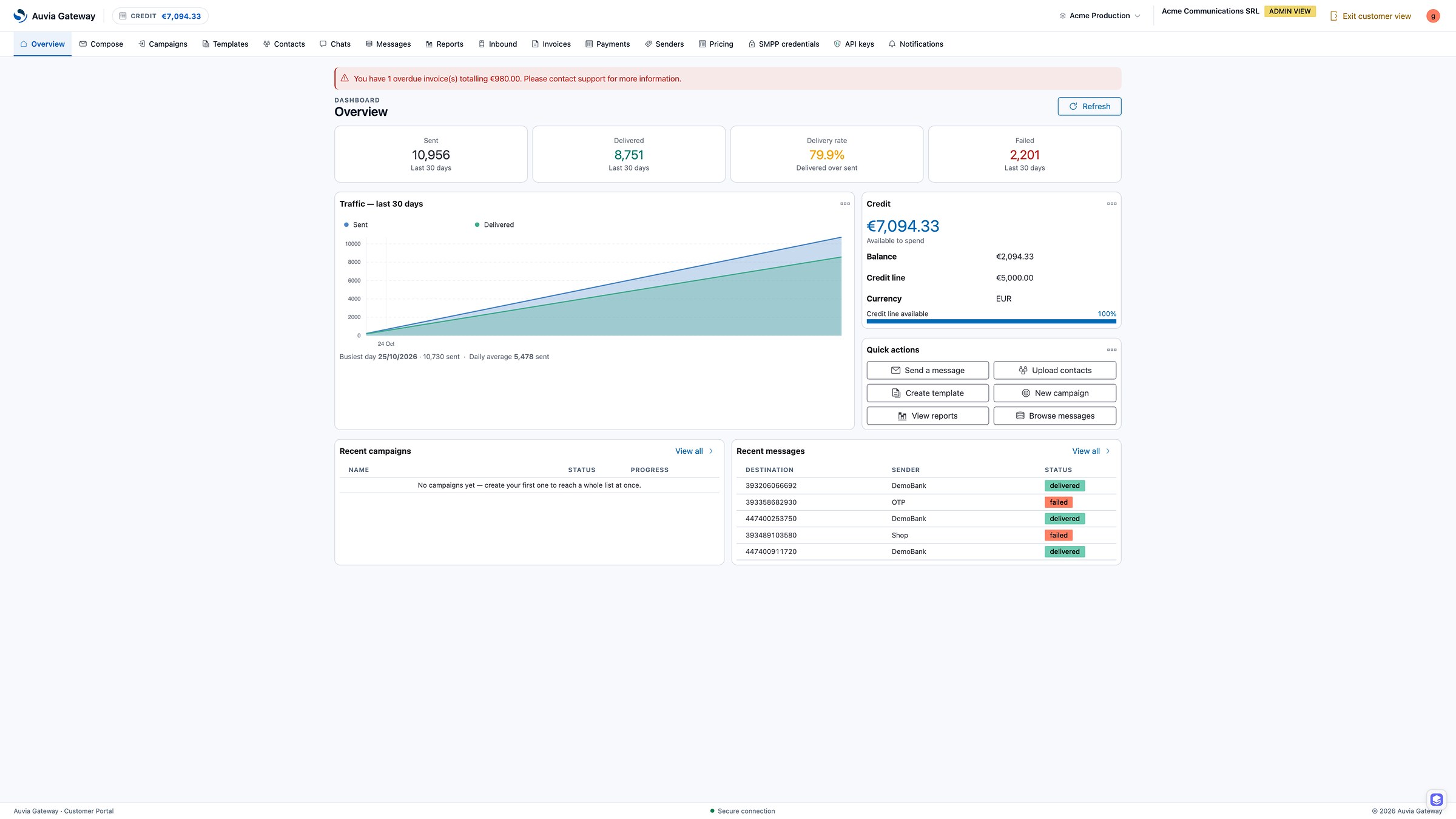This screenshot has width=1456, height=819.
Task: Click the warning triangle icon in the alert banner
Action: (x=345, y=78)
